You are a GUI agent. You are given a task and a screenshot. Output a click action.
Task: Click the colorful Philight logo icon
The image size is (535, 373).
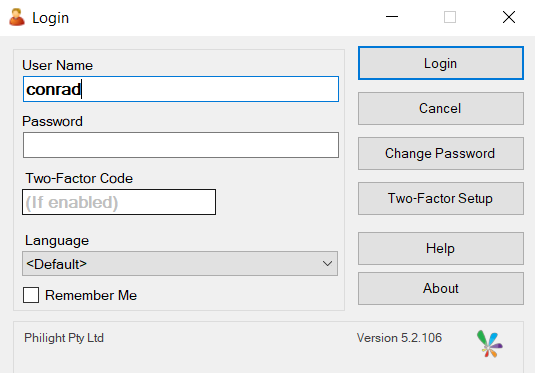490,344
